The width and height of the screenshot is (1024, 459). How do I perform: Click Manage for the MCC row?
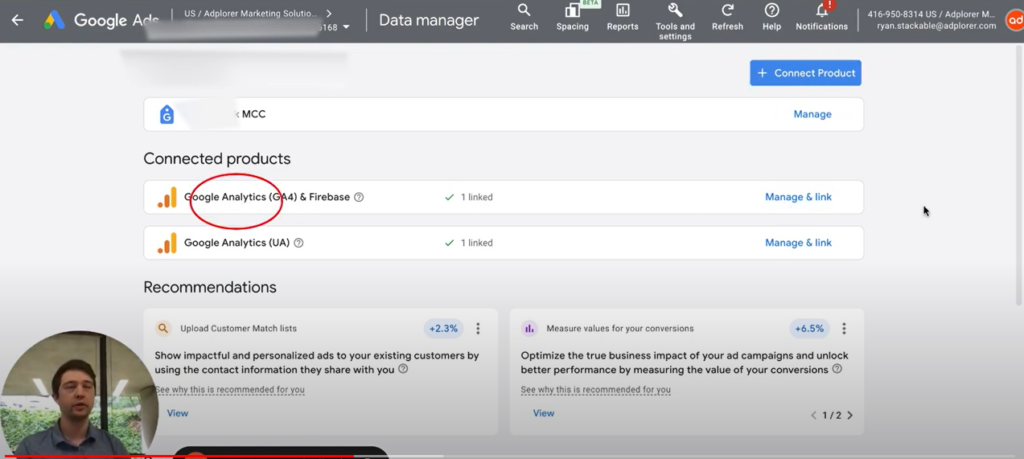tap(812, 114)
